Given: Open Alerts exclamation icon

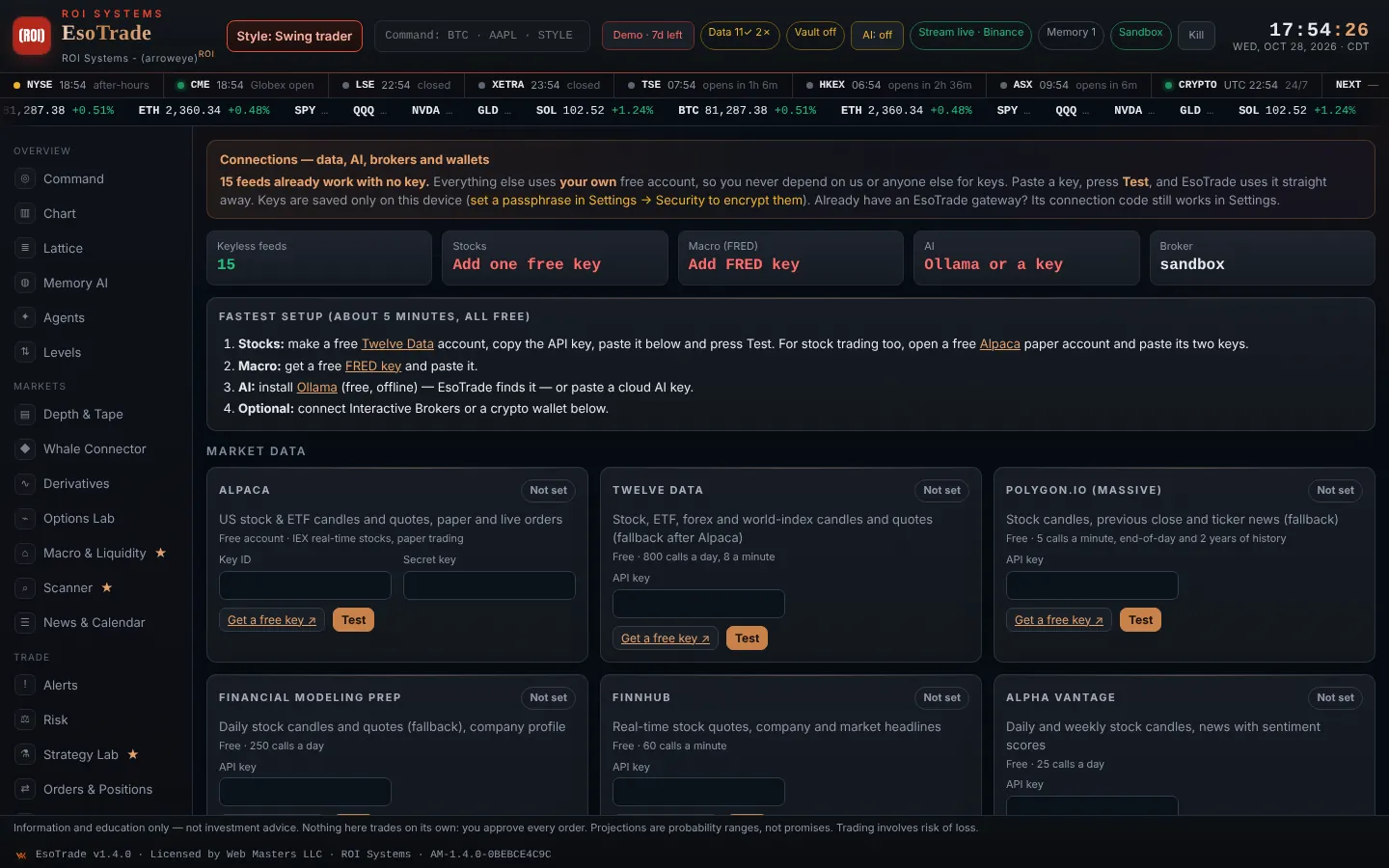Looking at the screenshot, I should (25, 685).
